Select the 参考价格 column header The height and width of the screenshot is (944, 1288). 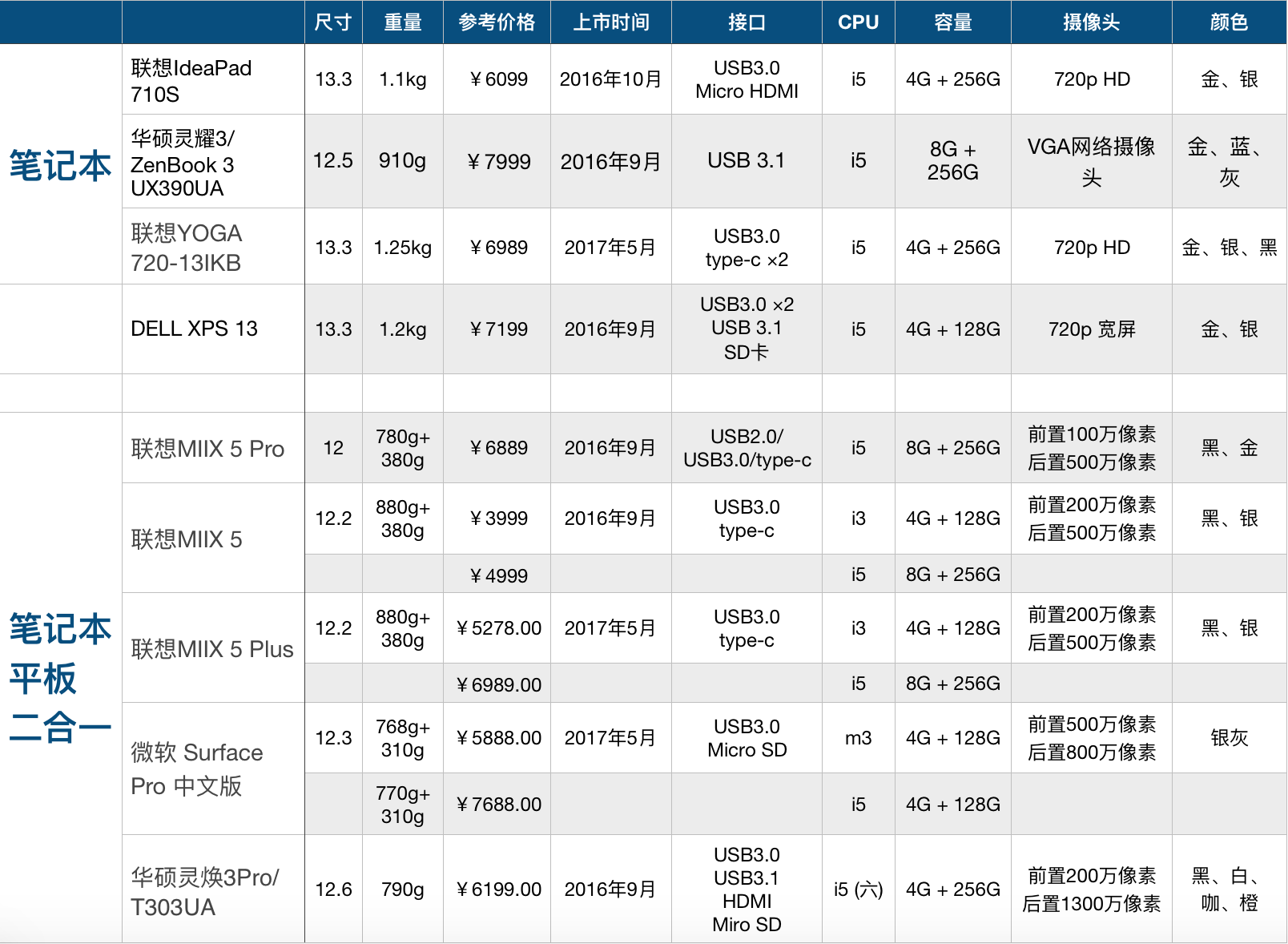click(497, 22)
